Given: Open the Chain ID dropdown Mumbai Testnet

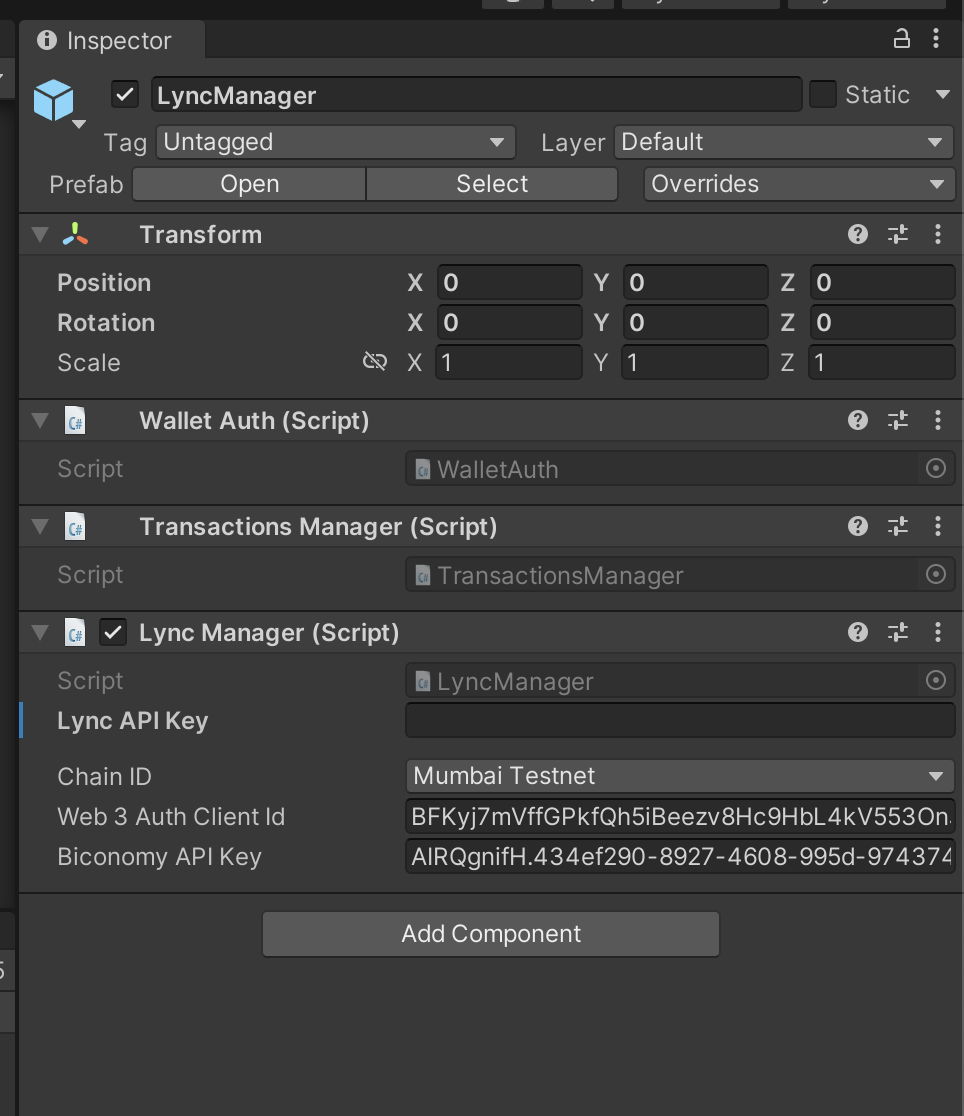Looking at the screenshot, I should [x=680, y=776].
